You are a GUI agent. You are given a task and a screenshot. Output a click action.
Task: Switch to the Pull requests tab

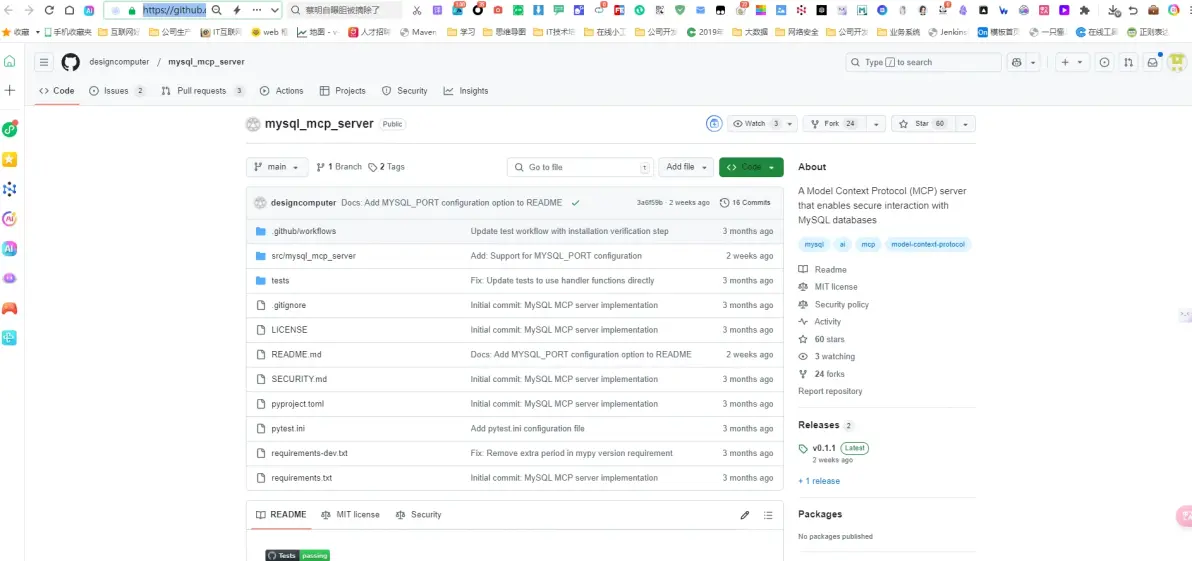coord(202,91)
